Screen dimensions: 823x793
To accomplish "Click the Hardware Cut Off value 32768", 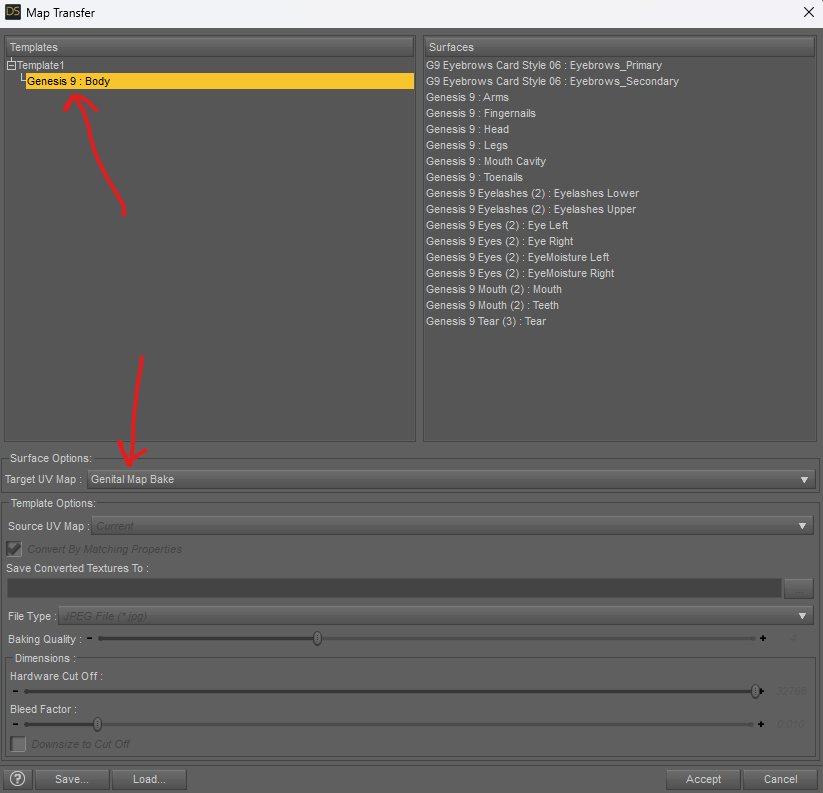I will coord(792,691).
